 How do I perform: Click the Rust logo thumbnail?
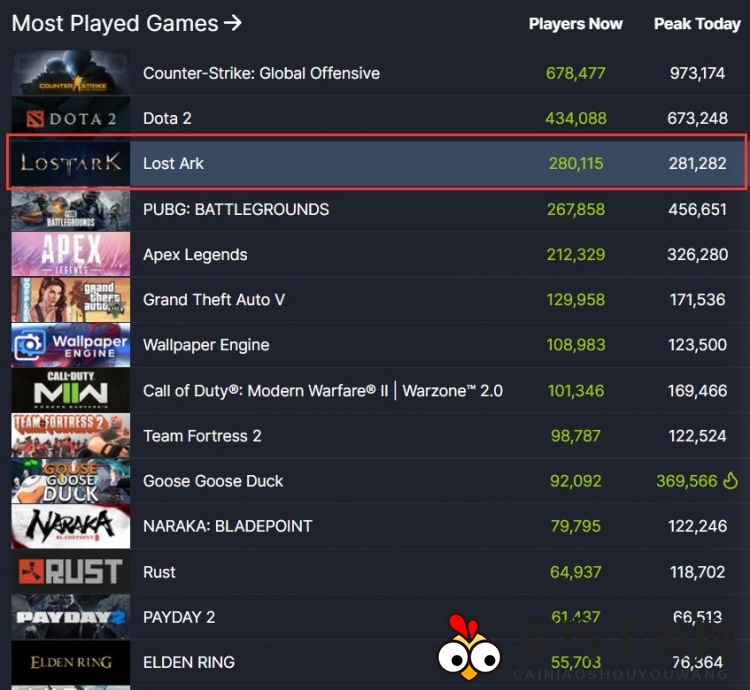70,572
